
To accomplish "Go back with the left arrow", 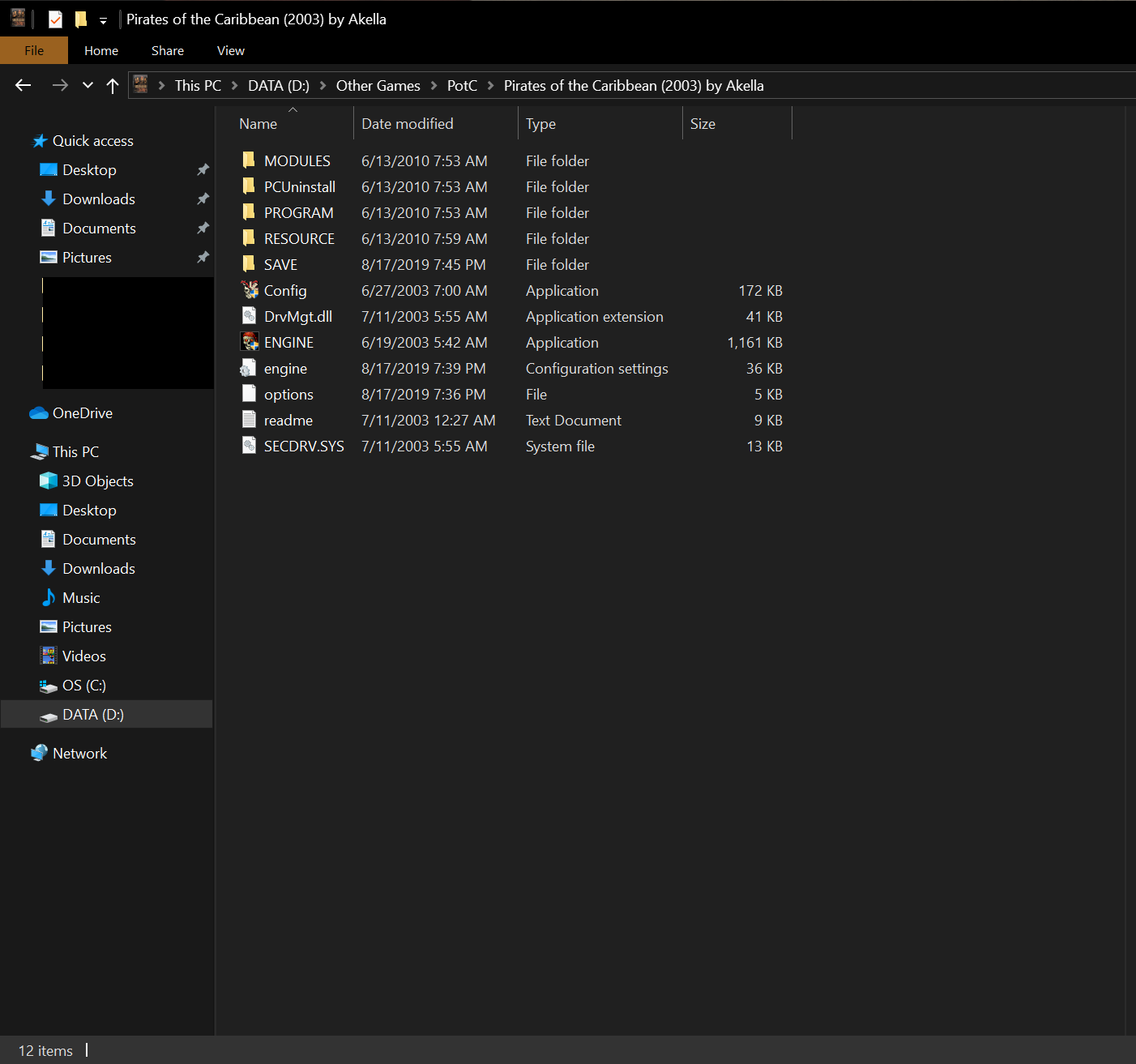I will (x=23, y=85).
